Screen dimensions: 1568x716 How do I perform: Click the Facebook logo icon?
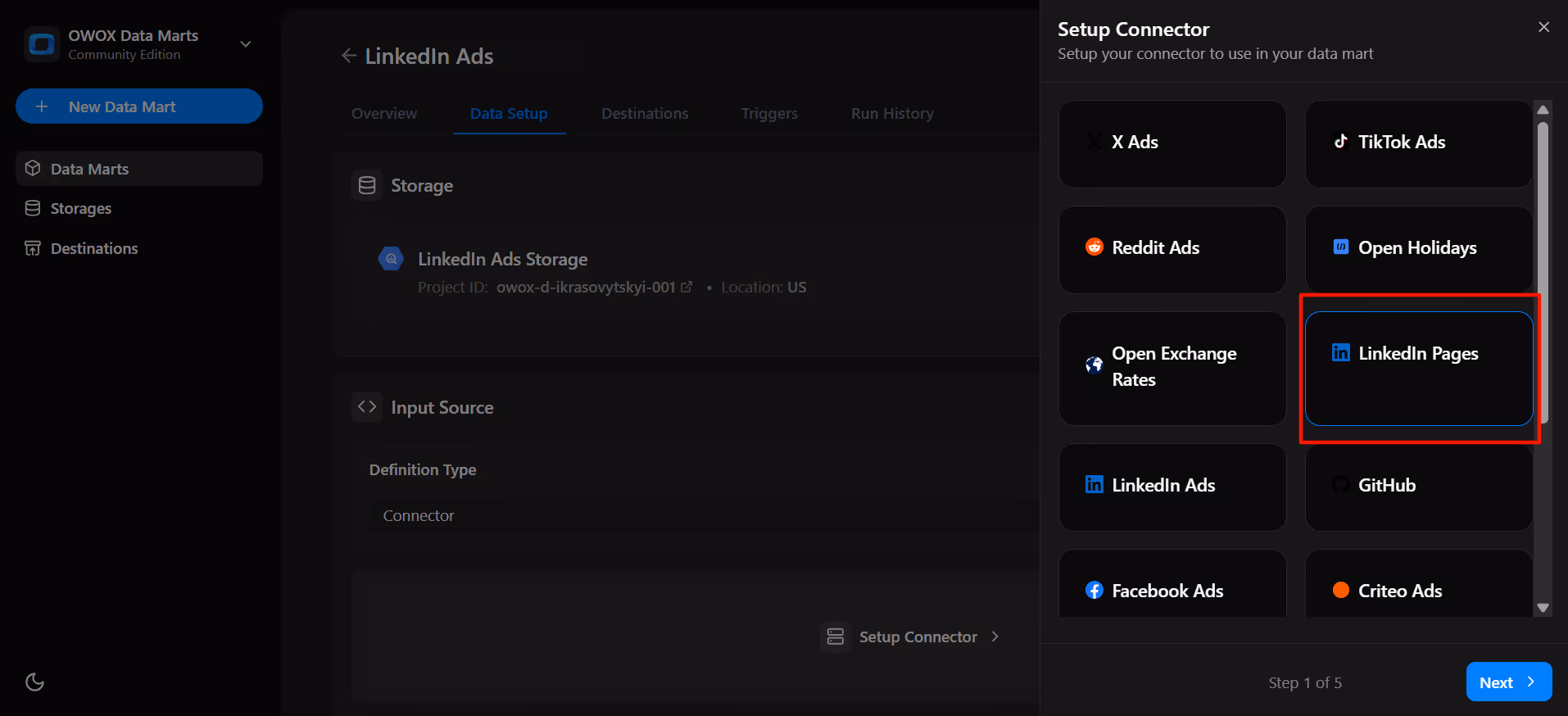(x=1094, y=590)
